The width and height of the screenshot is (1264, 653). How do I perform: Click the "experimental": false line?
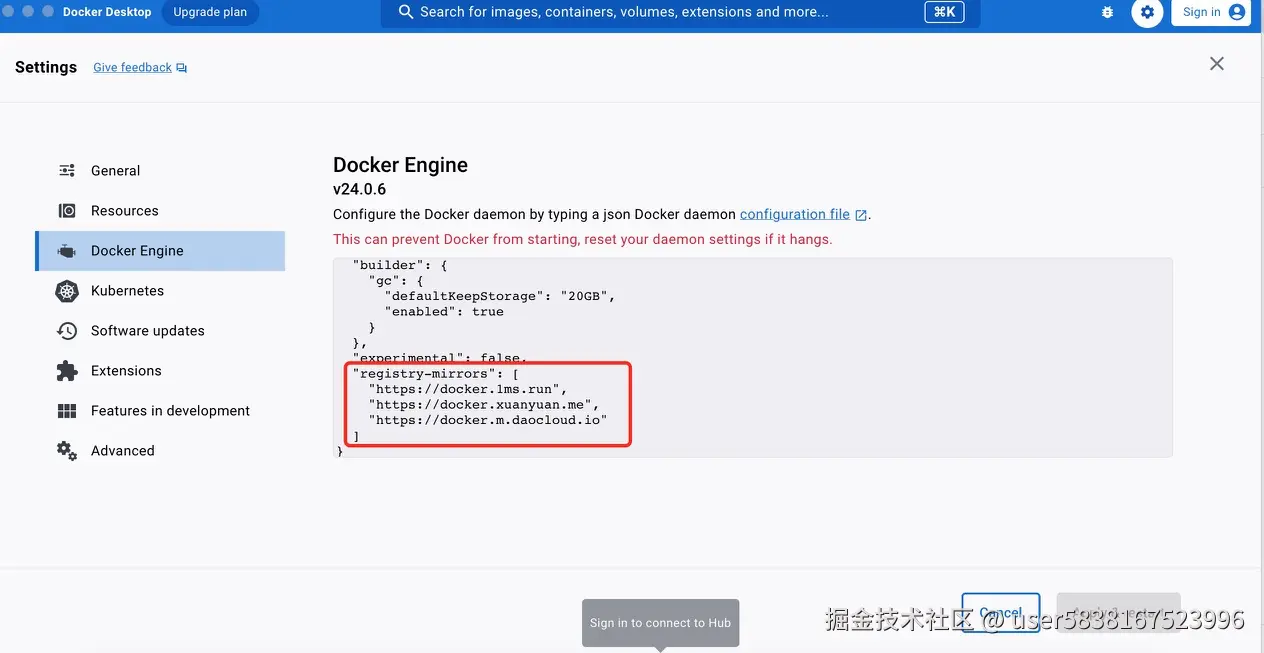(439, 358)
